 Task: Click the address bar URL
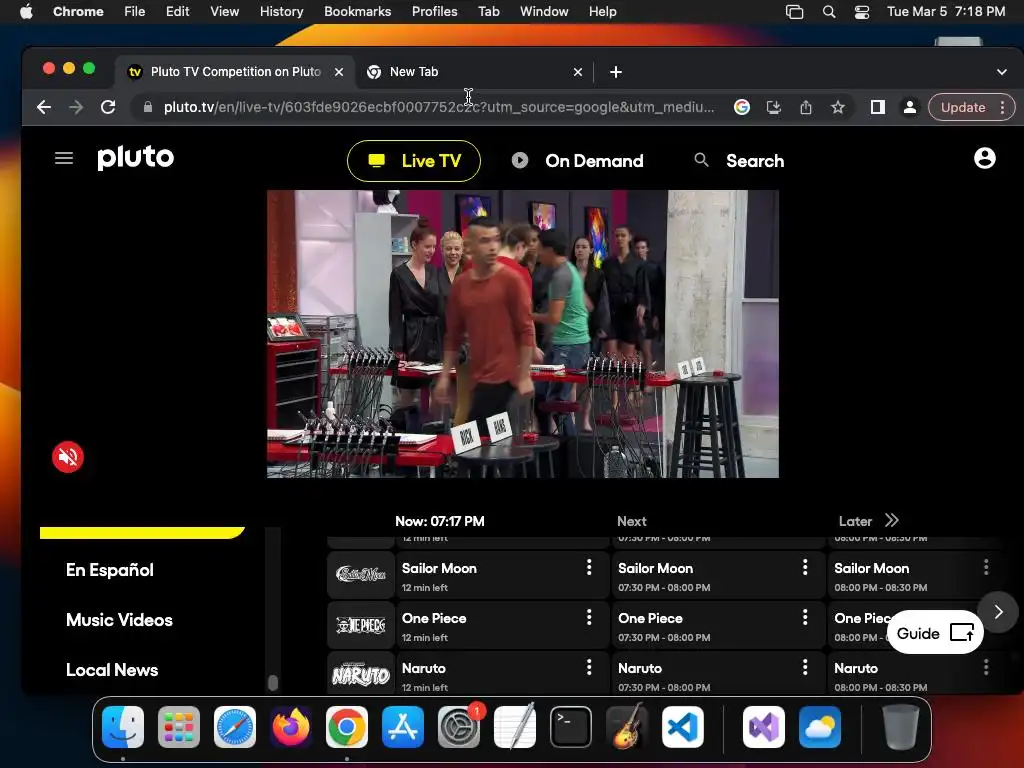[439, 107]
